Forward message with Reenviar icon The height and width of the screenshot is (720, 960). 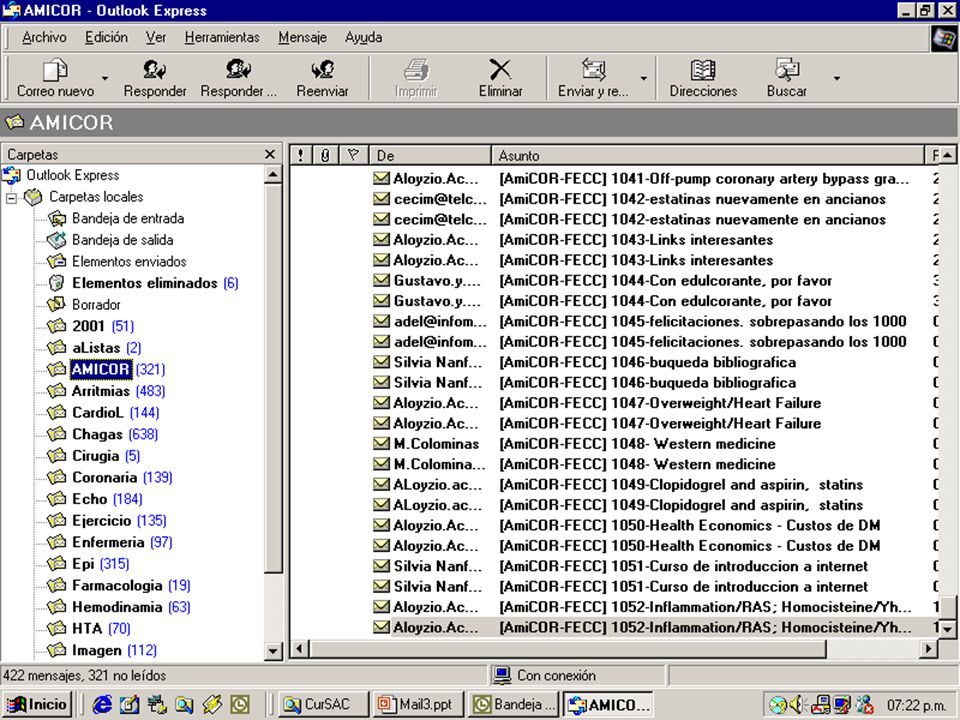click(322, 70)
